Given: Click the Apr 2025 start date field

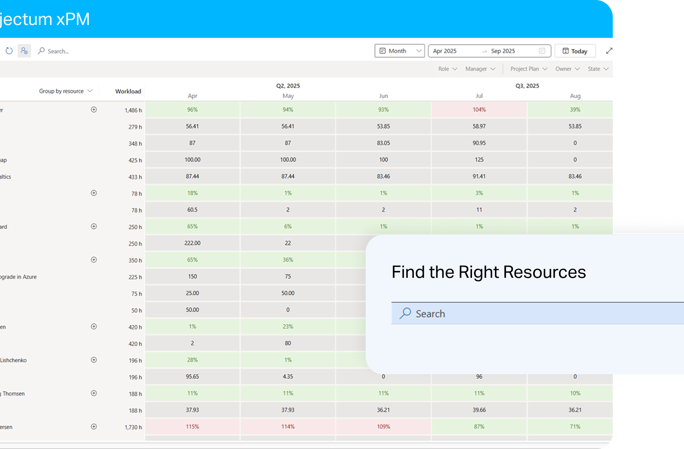Looking at the screenshot, I should click(x=451, y=51).
